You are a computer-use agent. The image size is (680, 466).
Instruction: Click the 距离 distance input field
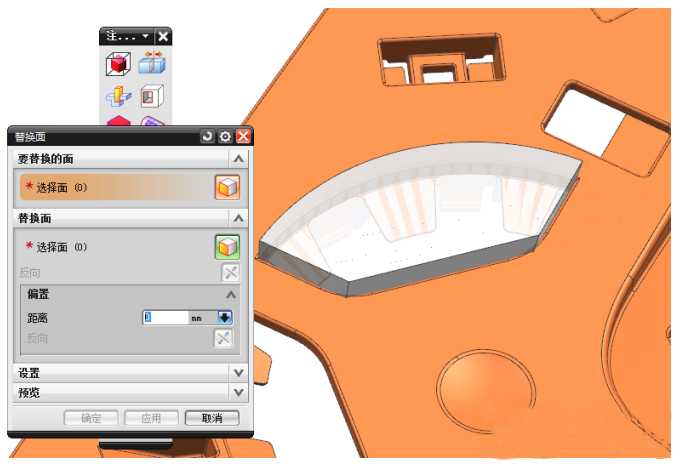coord(165,318)
